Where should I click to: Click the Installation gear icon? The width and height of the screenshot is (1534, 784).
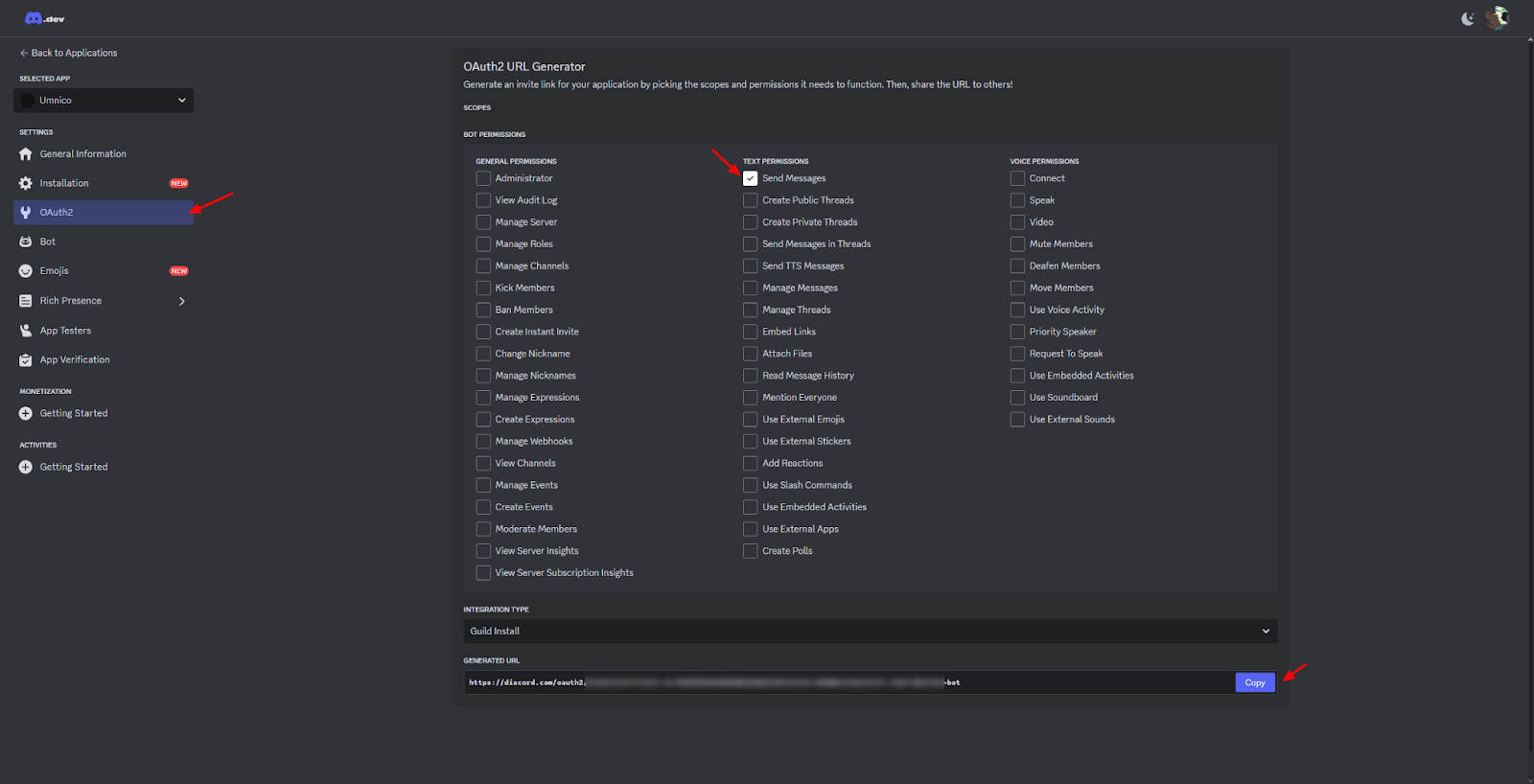[x=26, y=183]
